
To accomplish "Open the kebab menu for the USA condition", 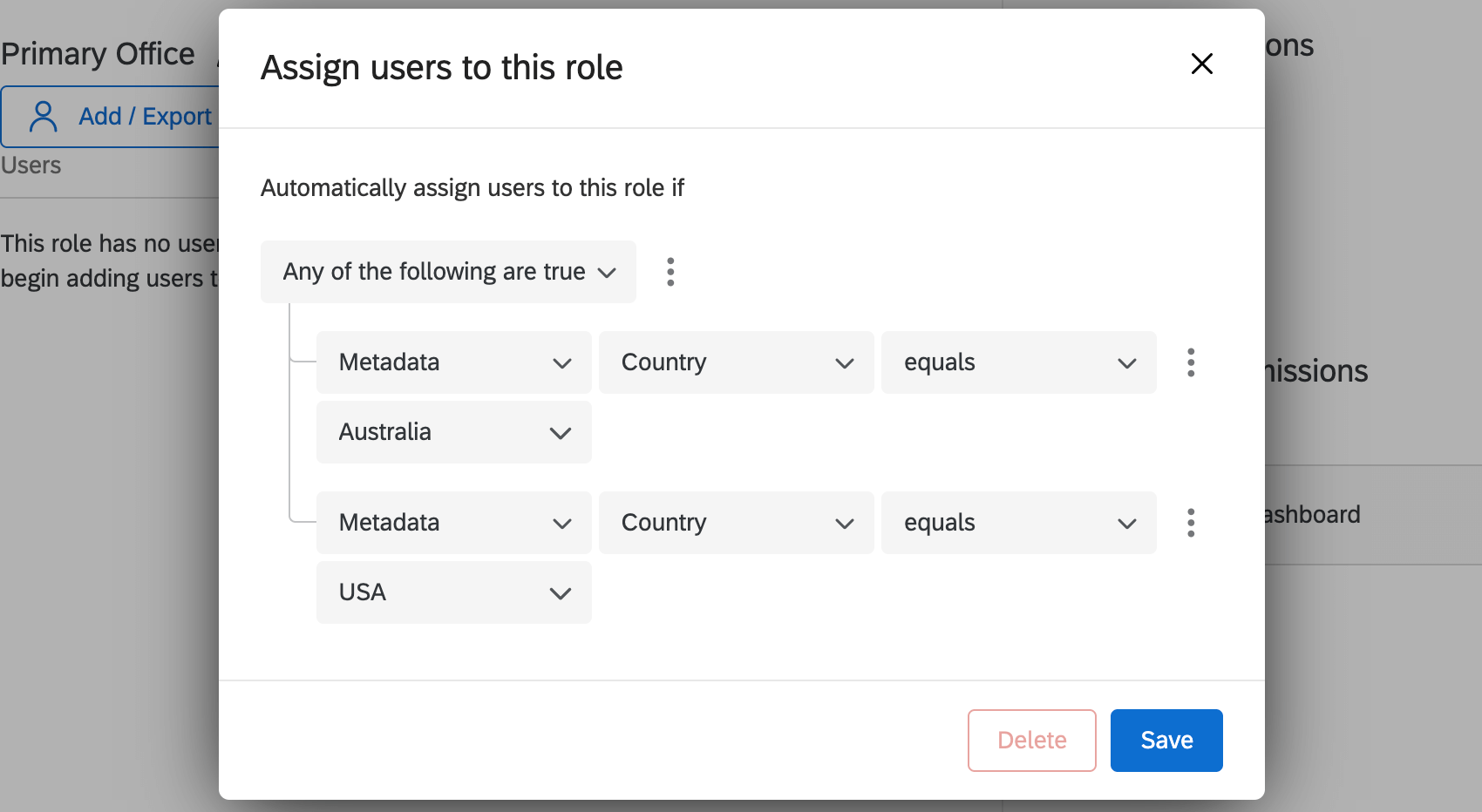I will point(1190,523).
